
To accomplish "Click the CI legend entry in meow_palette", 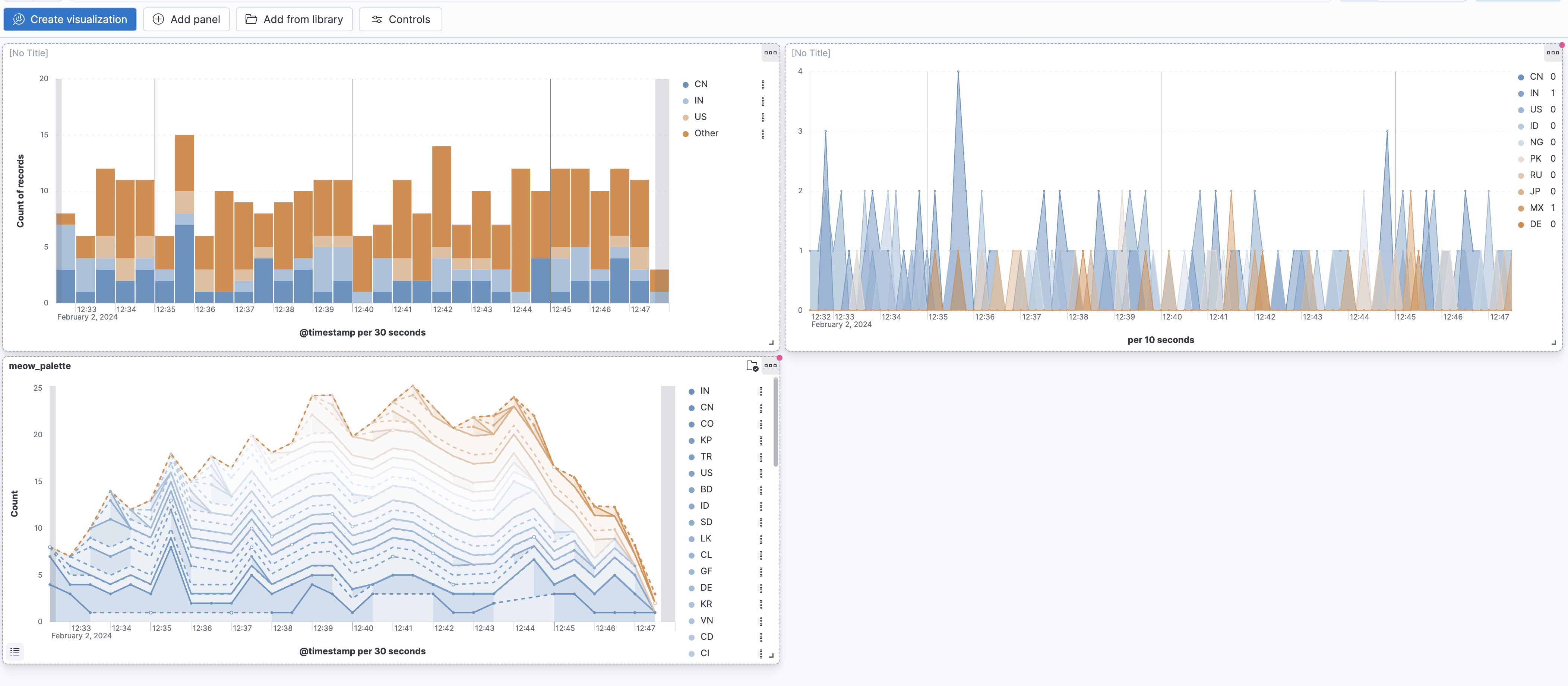I will [x=705, y=654].
